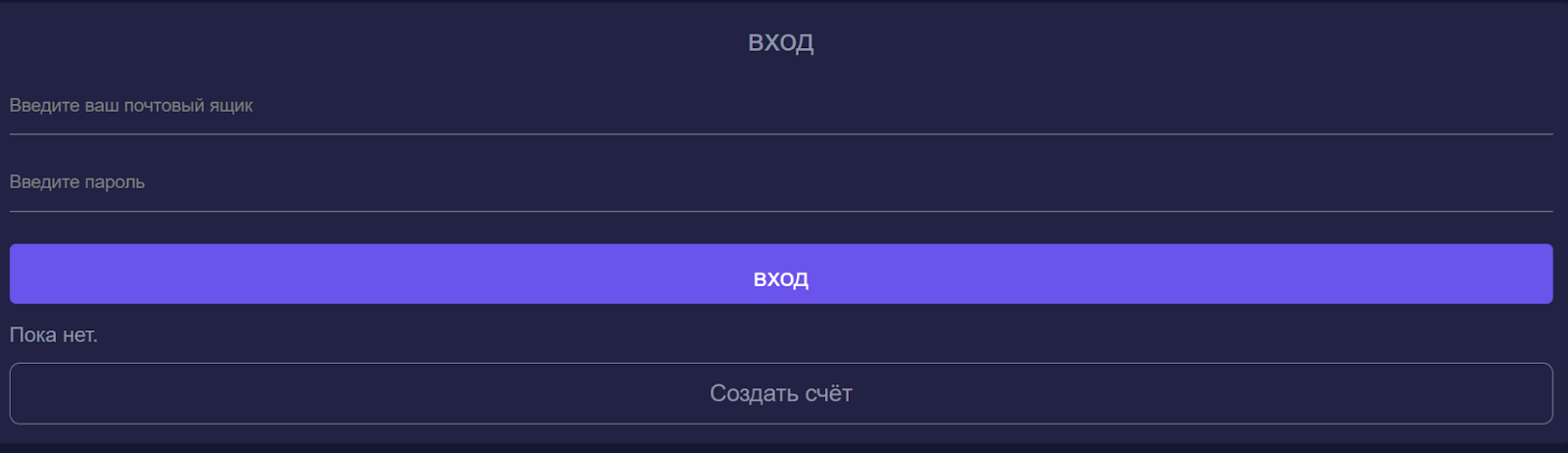This screenshot has height=453, width=1568.
Task: Click the text above Создать счёт
Action: 54,335
